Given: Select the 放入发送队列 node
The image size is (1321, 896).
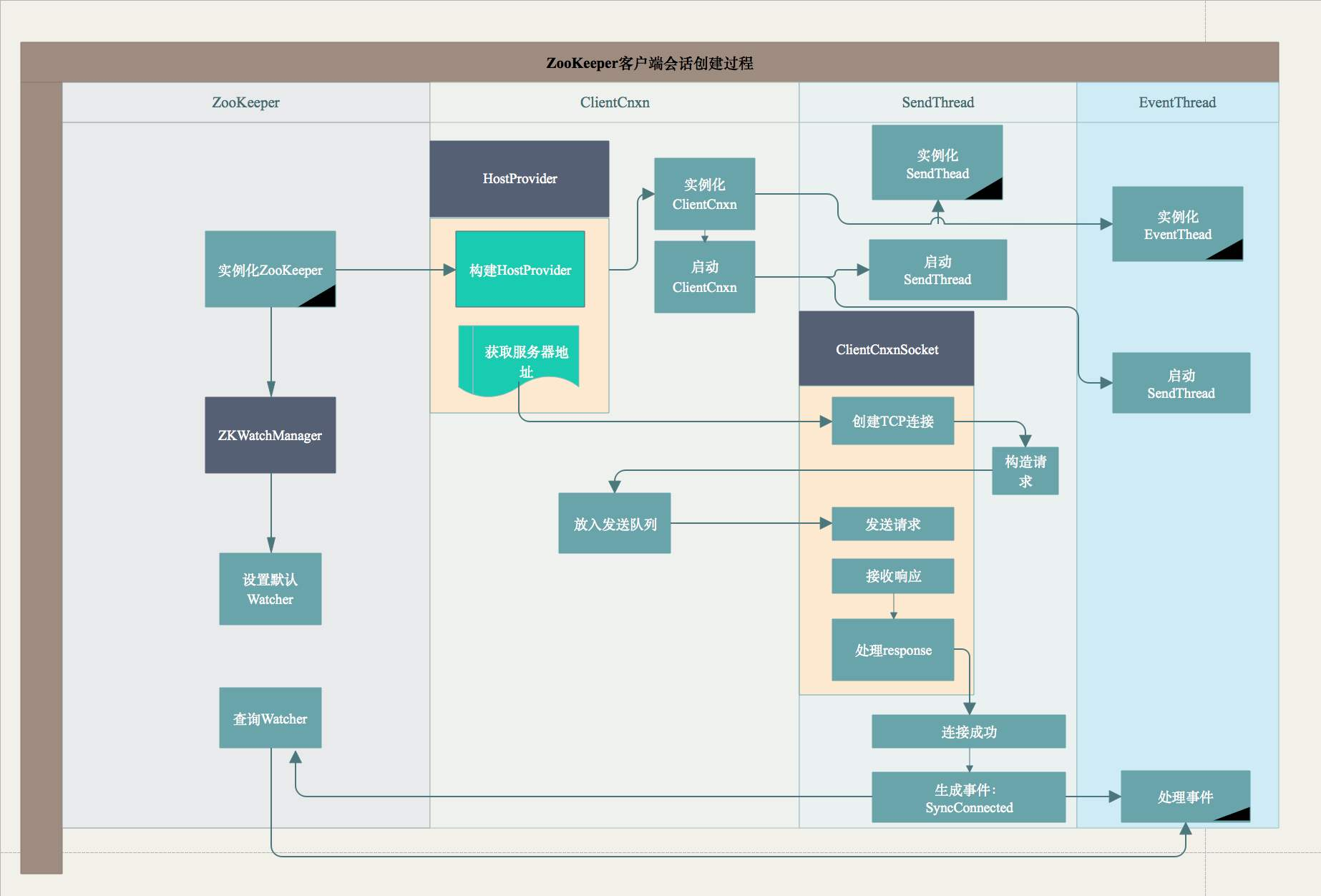Looking at the screenshot, I should pos(615,523).
